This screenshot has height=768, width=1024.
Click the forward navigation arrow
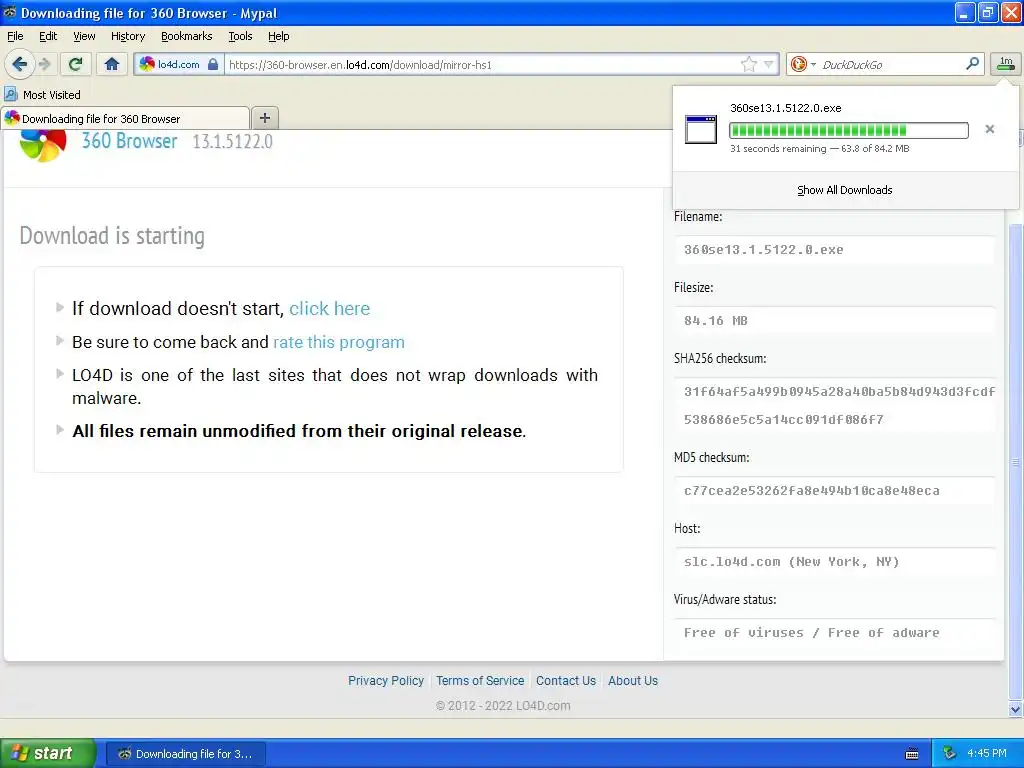point(44,64)
